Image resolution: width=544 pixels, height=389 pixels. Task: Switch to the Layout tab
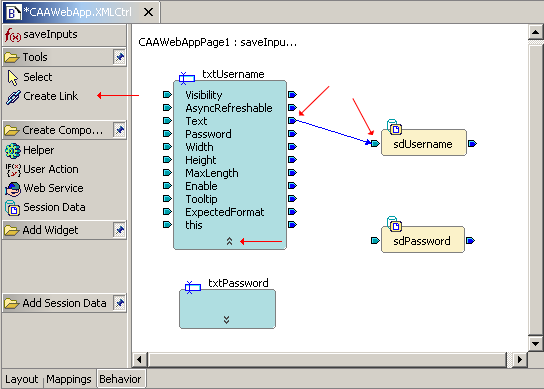[x=22, y=379]
